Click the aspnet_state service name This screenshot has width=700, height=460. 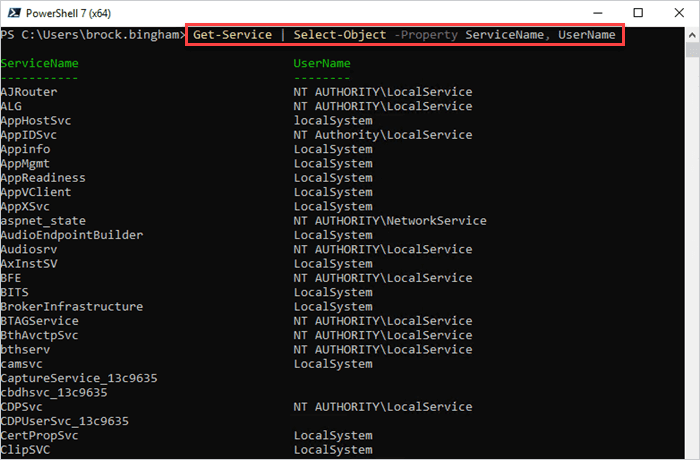43,221
